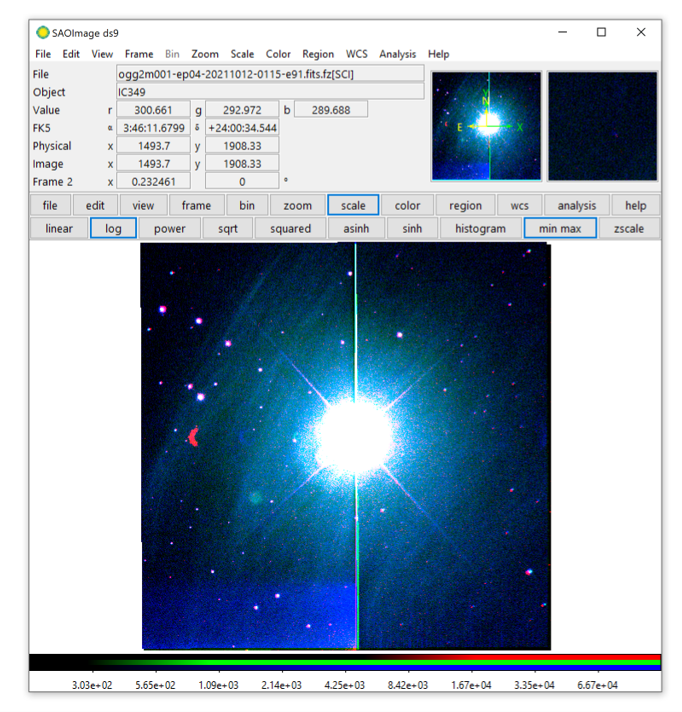Image resolution: width=682 pixels, height=712 pixels.
Task: Click the bin button in button bar
Action: pyautogui.click(x=247, y=205)
